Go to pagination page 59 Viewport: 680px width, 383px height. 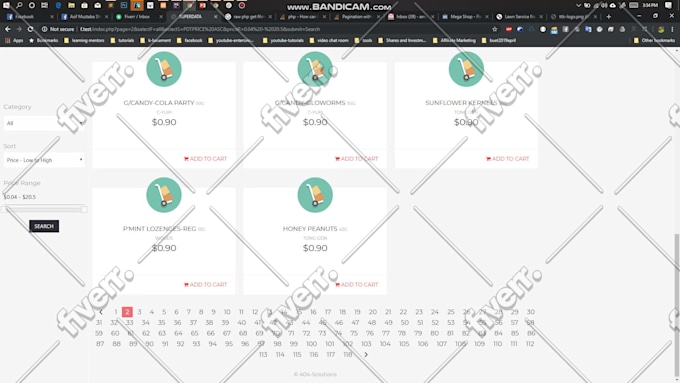[99, 333]
